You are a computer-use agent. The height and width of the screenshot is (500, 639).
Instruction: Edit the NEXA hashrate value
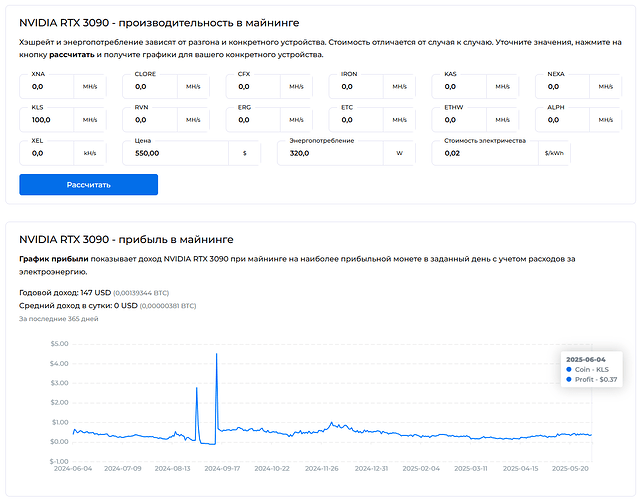(562, 86)
